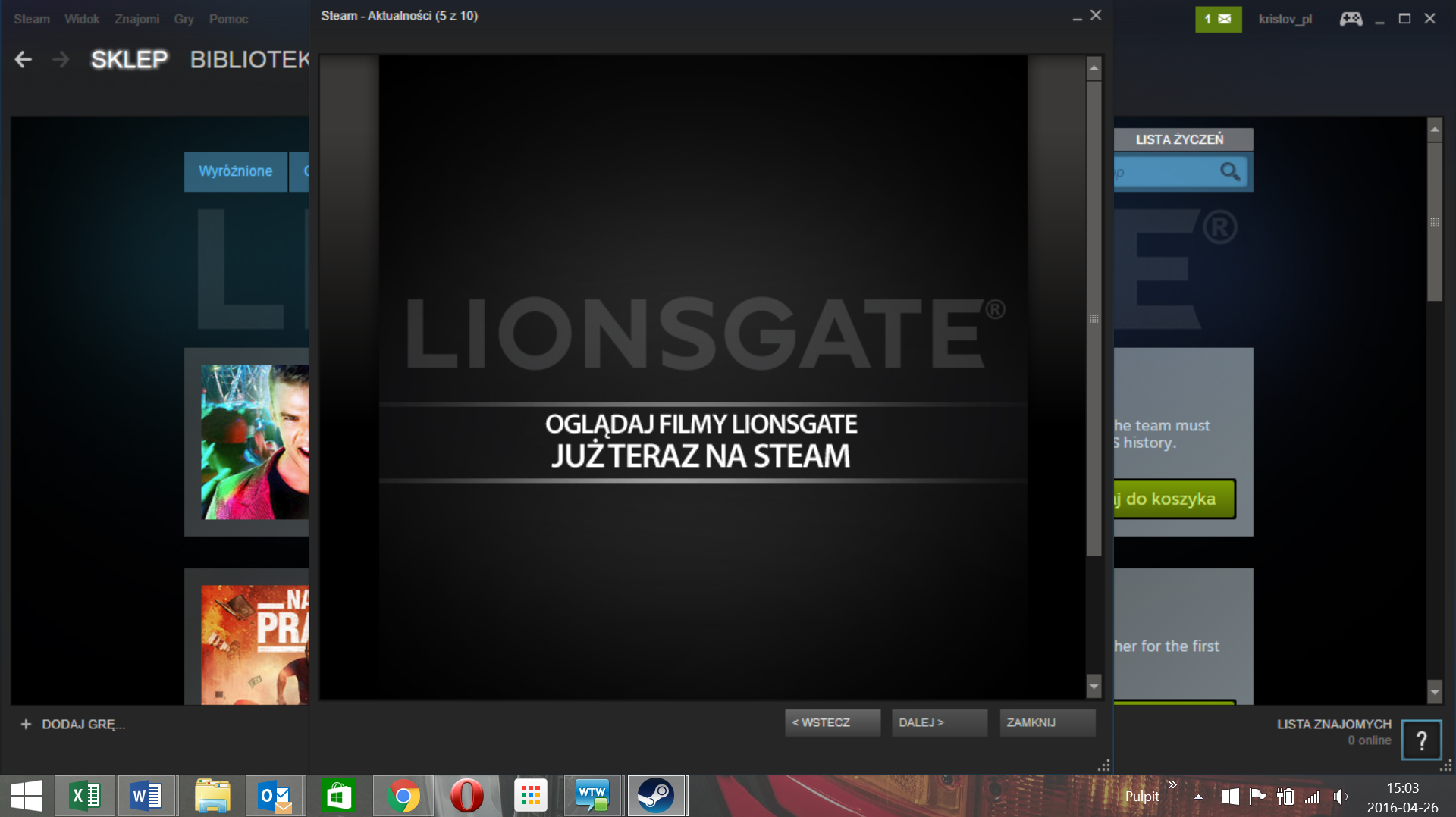
Task: Open the Gry menu
Action: click(184, 19)
